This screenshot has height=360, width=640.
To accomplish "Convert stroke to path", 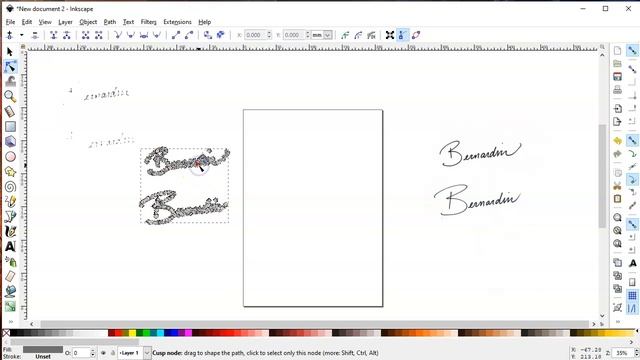I will (221, 35).
